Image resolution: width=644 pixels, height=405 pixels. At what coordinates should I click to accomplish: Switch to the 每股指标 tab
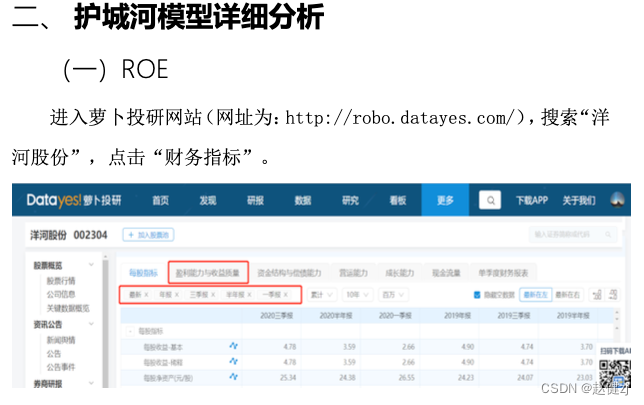click(143, 273)
